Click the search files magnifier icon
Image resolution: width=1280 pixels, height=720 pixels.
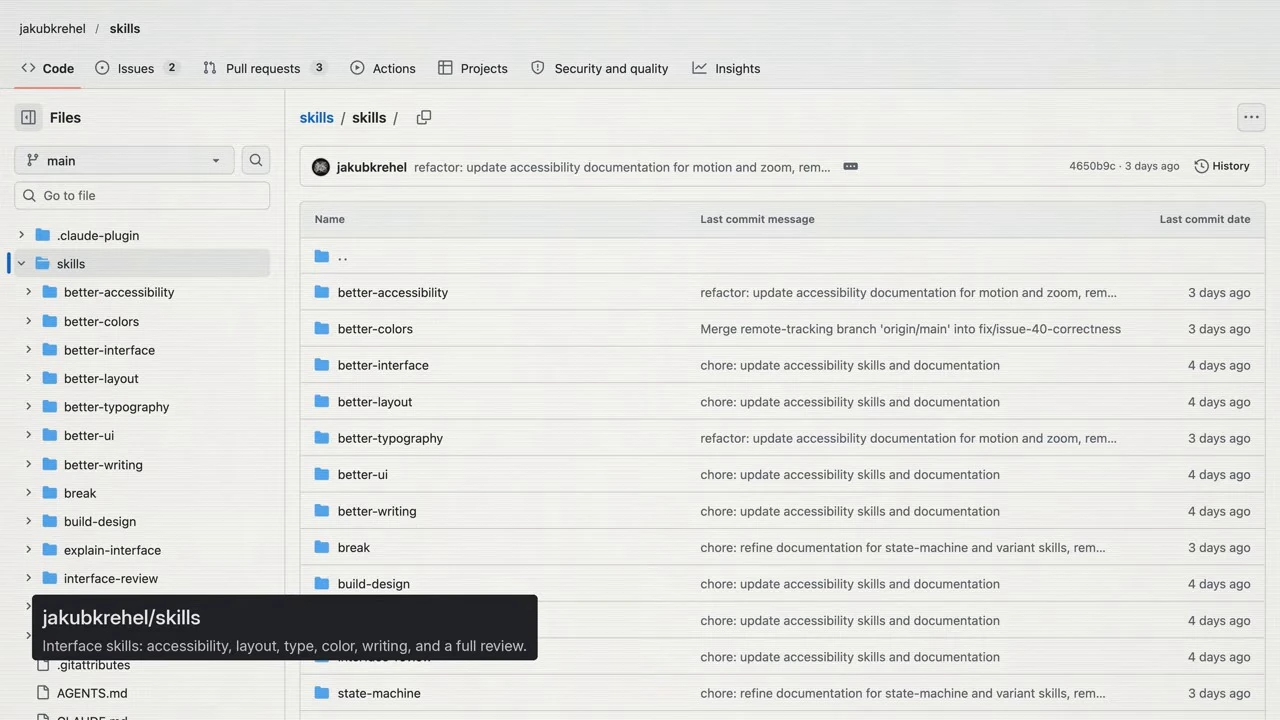pos(256,160)
